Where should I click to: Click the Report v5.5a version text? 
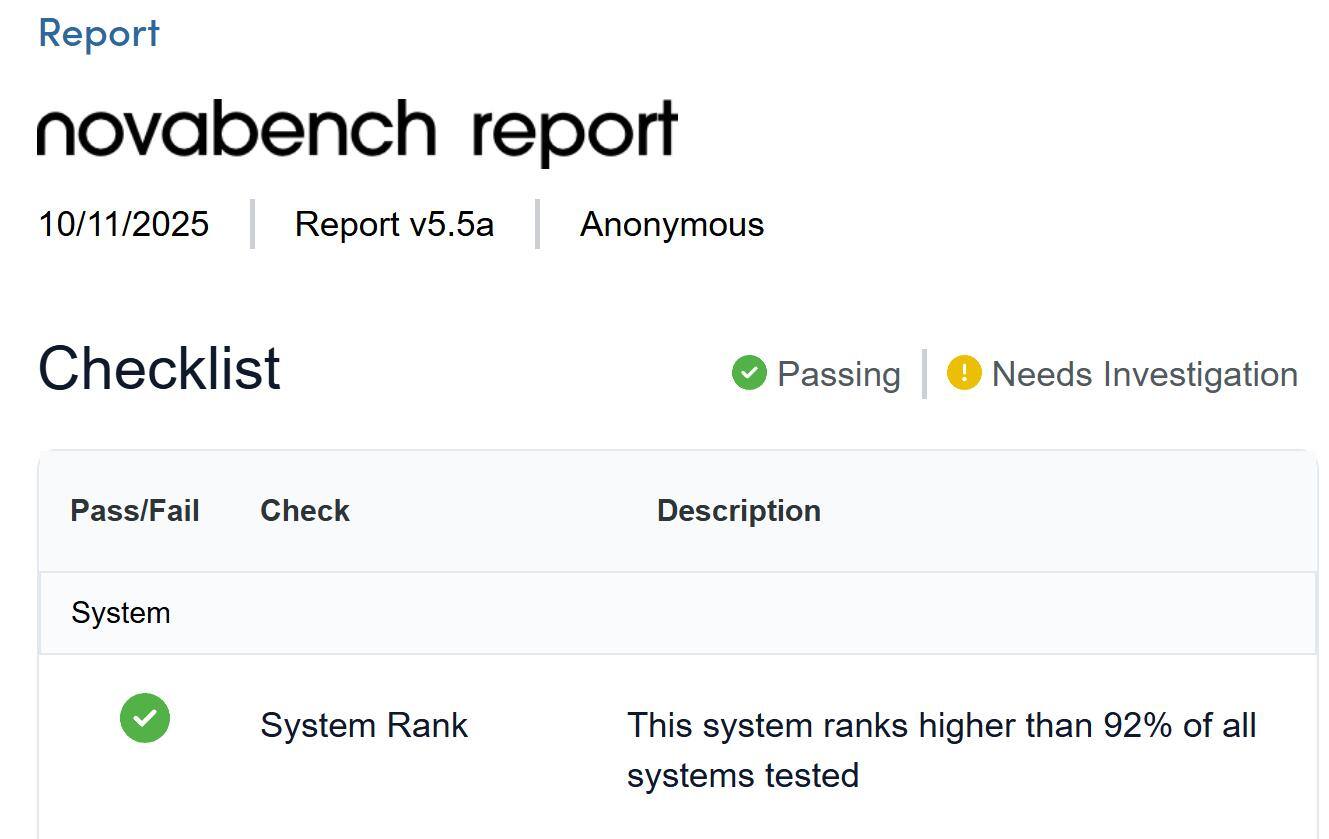tap(394, 224)
